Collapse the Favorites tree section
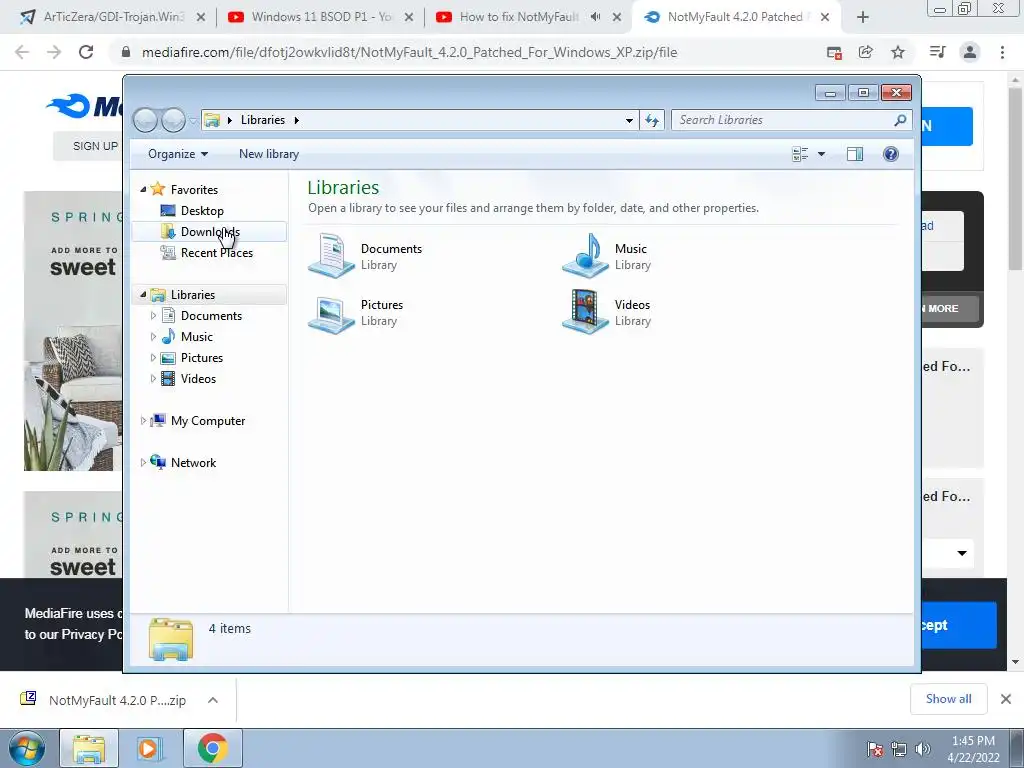 coord(143,189)
